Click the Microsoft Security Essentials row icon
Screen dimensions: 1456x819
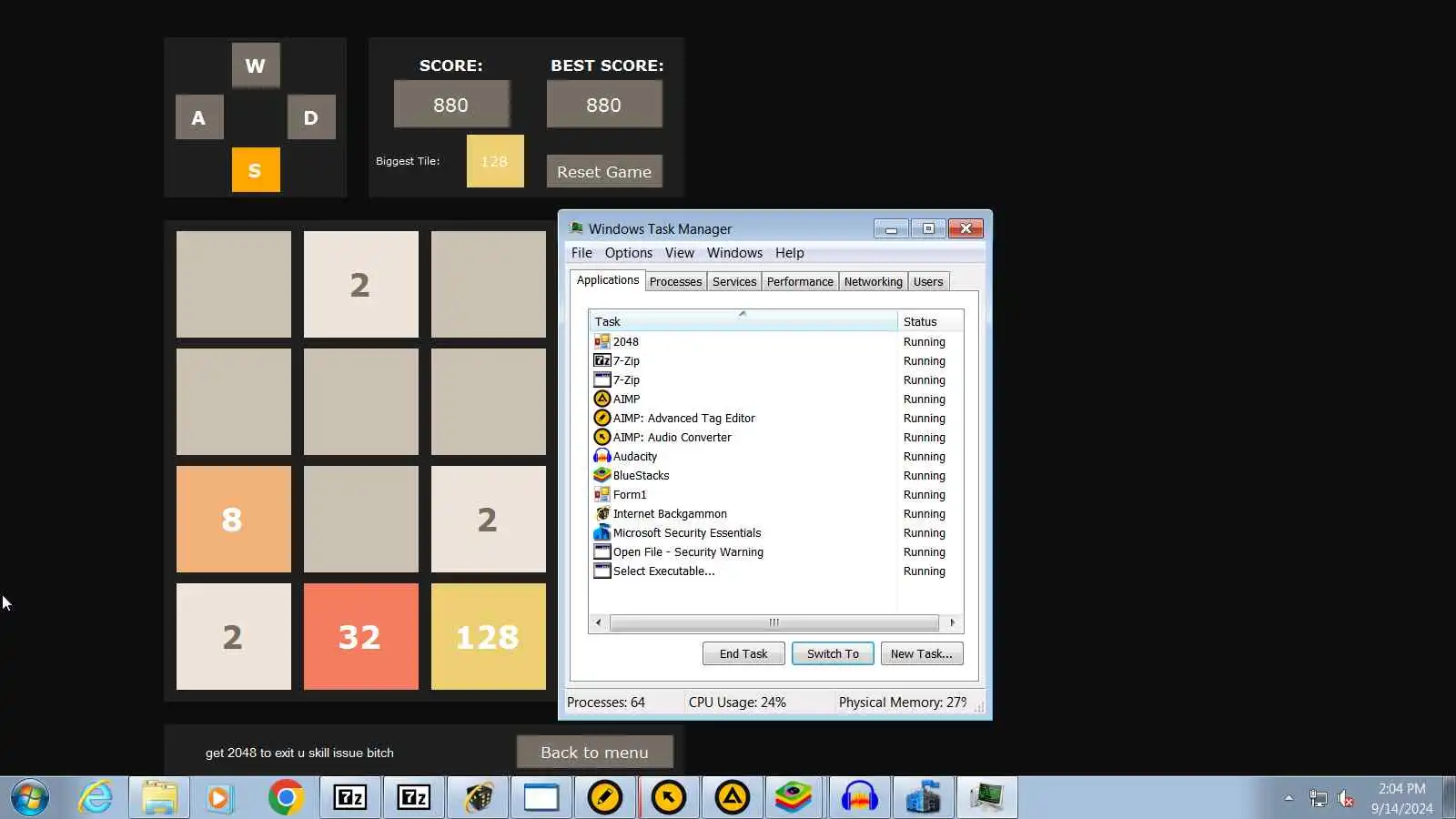click(602, 532)
